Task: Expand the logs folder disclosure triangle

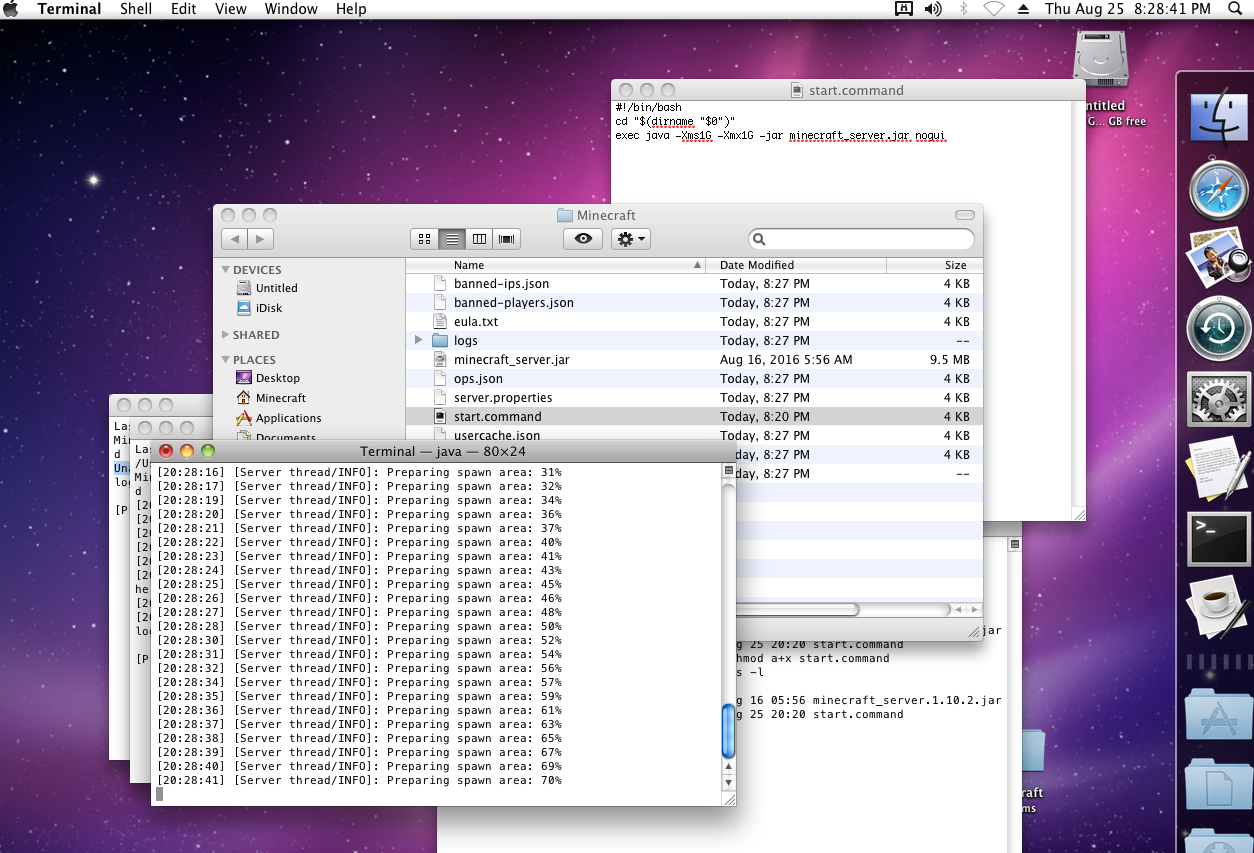Action: coord(418,341)
